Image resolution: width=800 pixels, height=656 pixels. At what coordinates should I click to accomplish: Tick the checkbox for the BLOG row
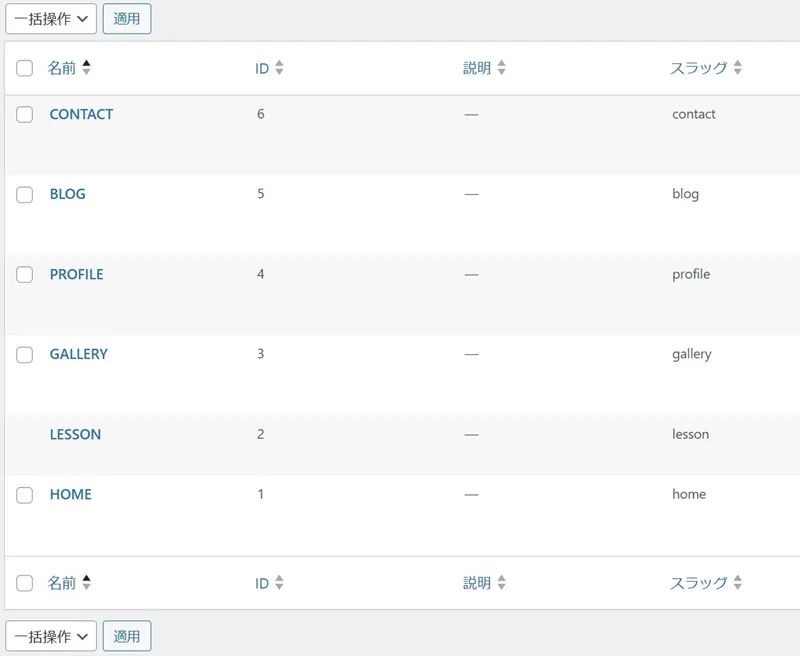(25, 195)
